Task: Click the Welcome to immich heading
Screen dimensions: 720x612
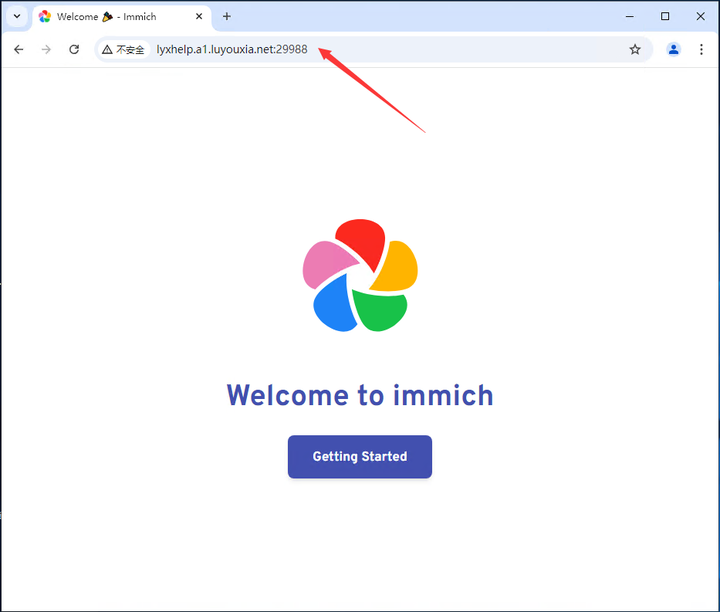Action: (360, 395)
